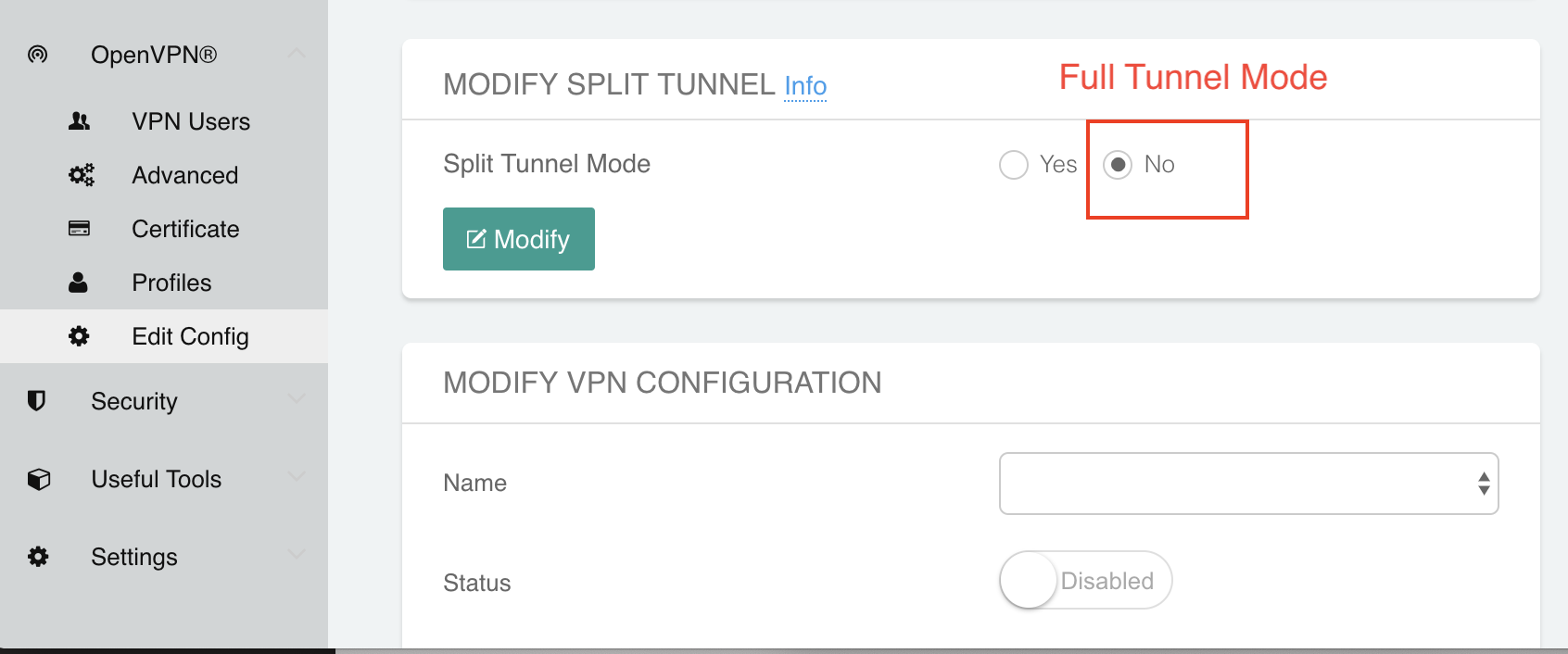Open the Info link for split tunnel
Viewport: 1568px width, 654px height.
(x=805, y=86)
